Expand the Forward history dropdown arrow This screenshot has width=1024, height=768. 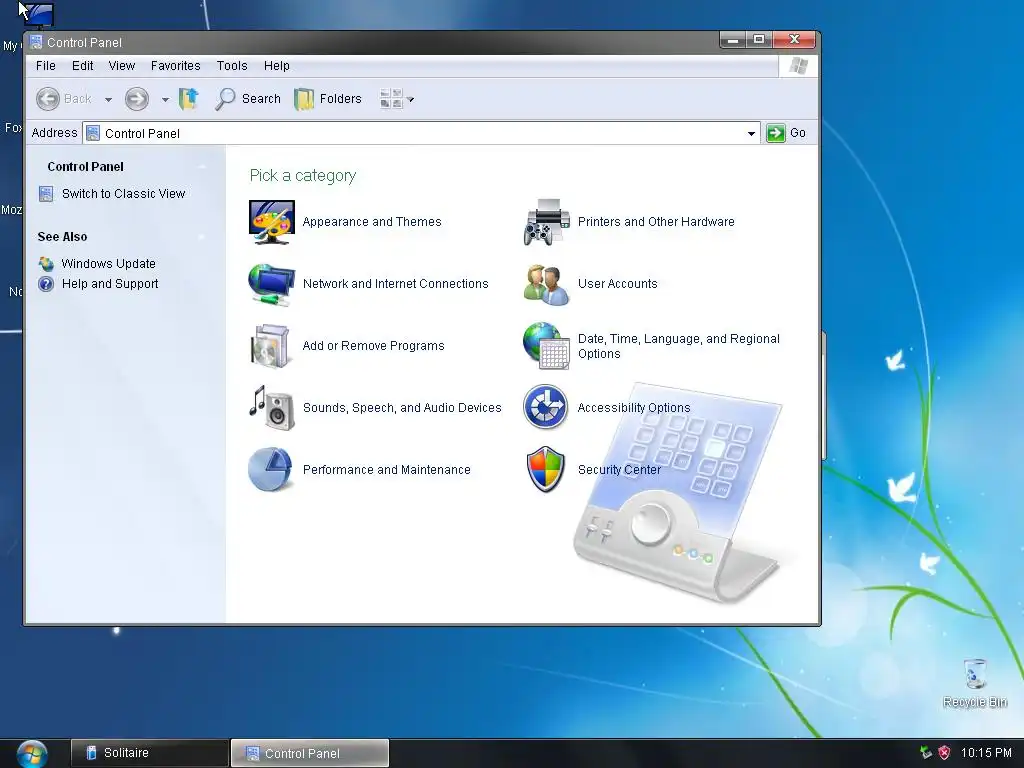165,100
